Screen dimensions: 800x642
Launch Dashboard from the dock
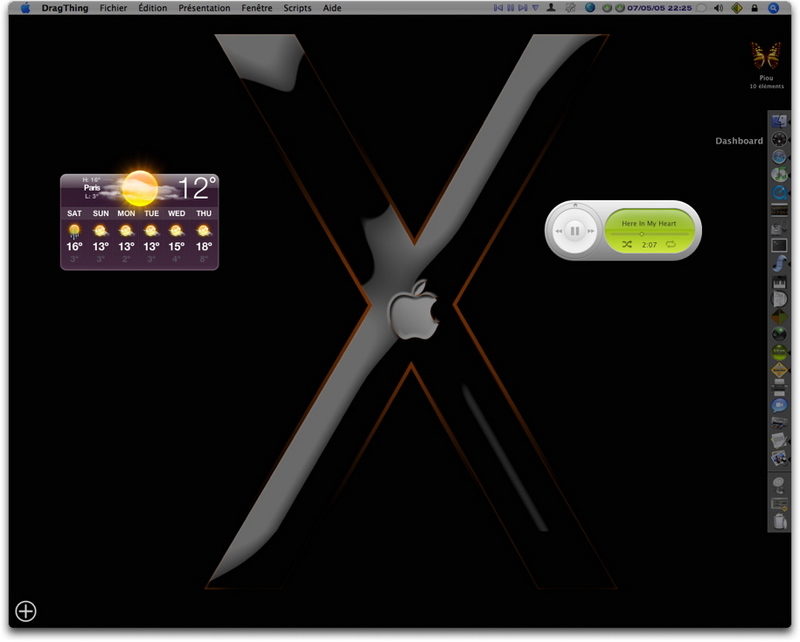(x=779, y=139)
